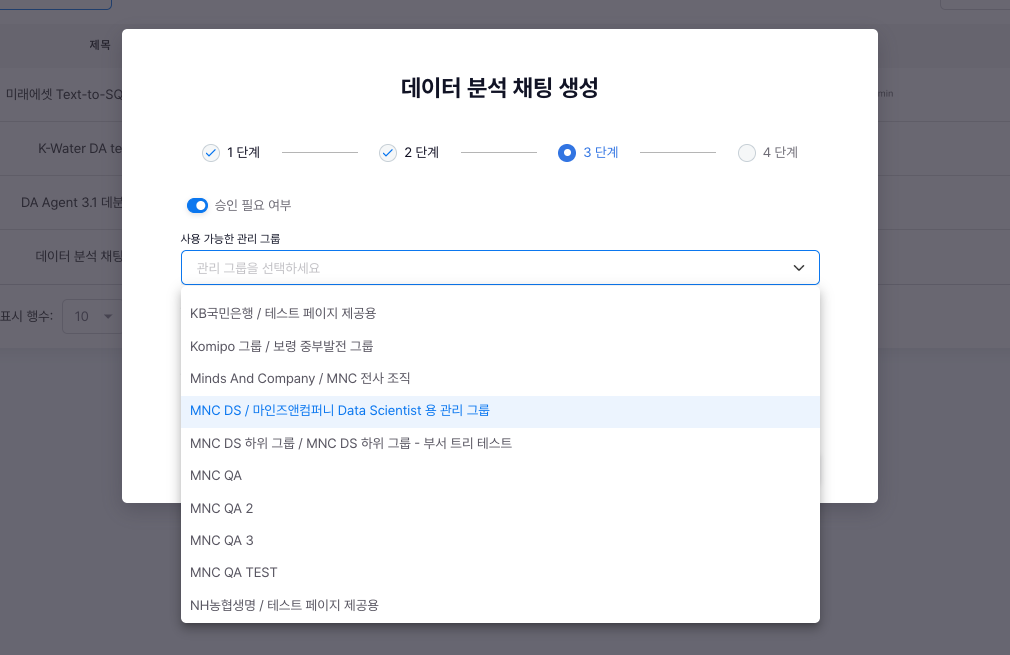
Task: Select MNC DS Data Scientist 용 관리 그룹
Action: click(x=340, y=411)
